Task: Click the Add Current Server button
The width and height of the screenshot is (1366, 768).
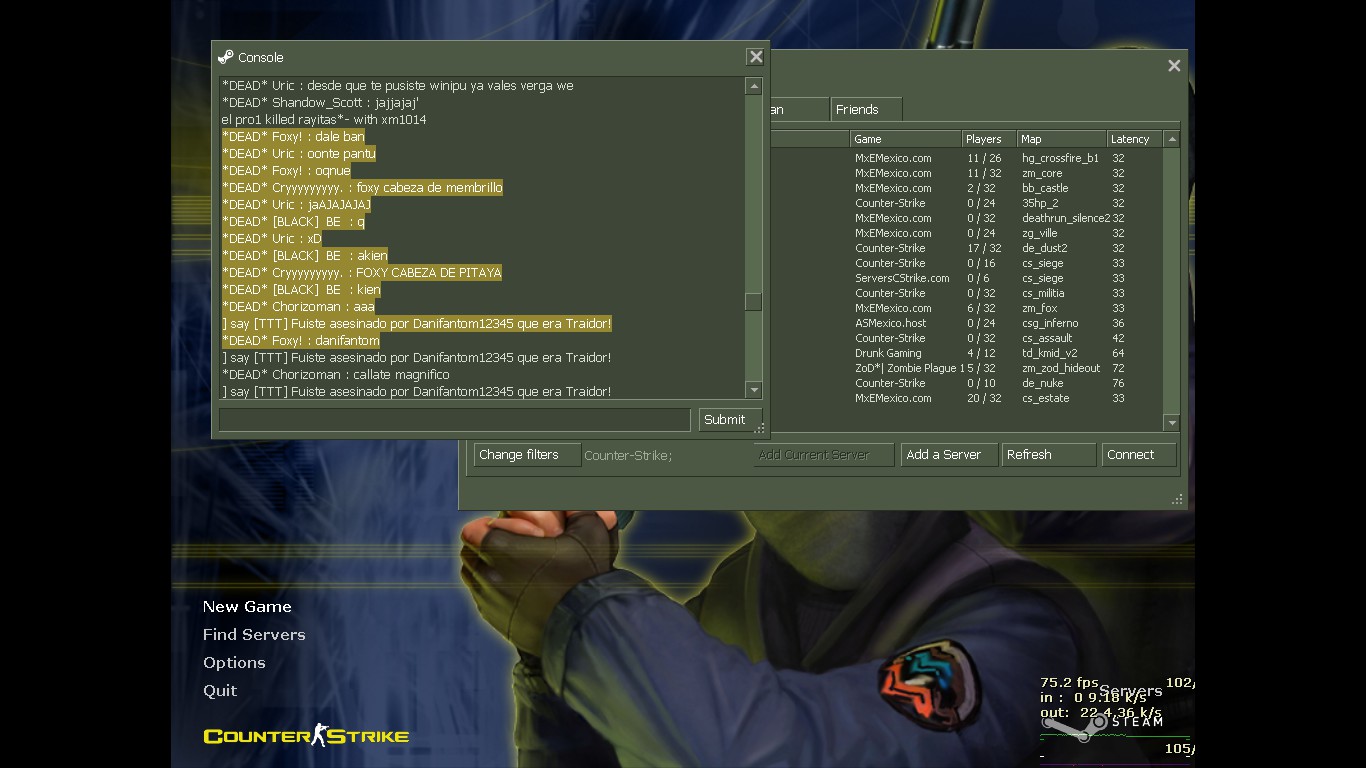Action: [x=824, y=455]
